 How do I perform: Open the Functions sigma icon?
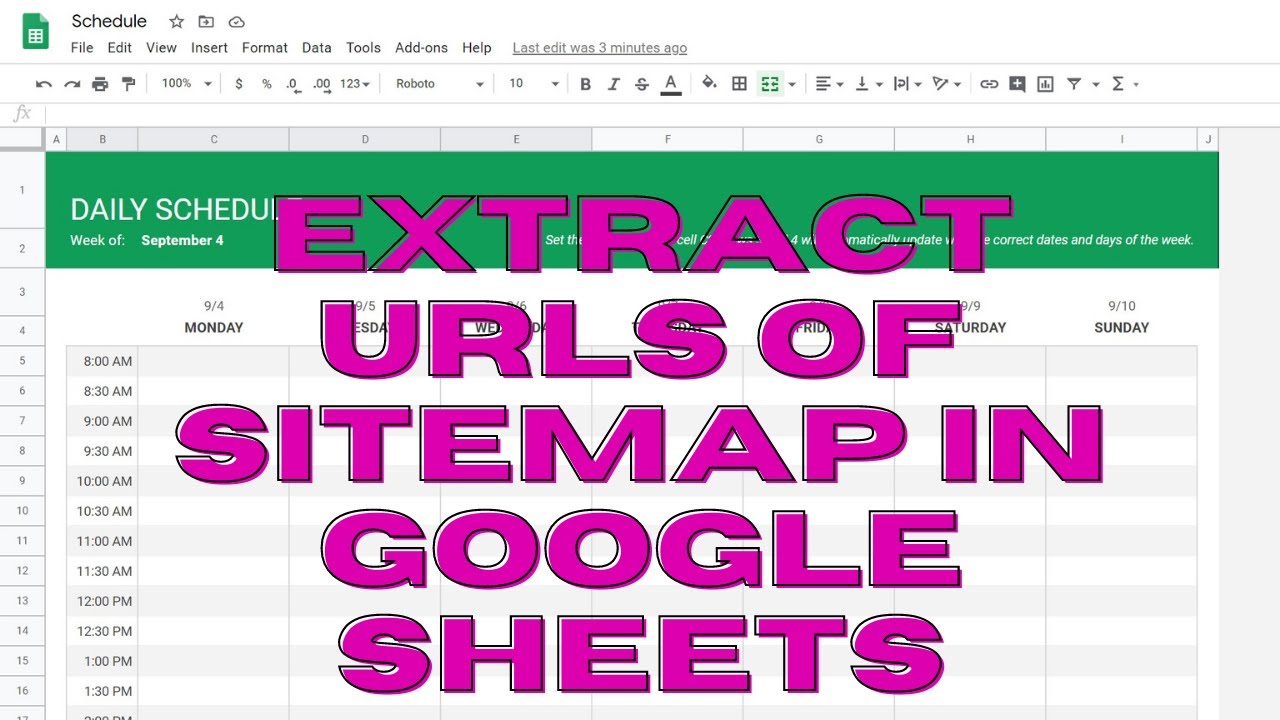point(1118,84)
